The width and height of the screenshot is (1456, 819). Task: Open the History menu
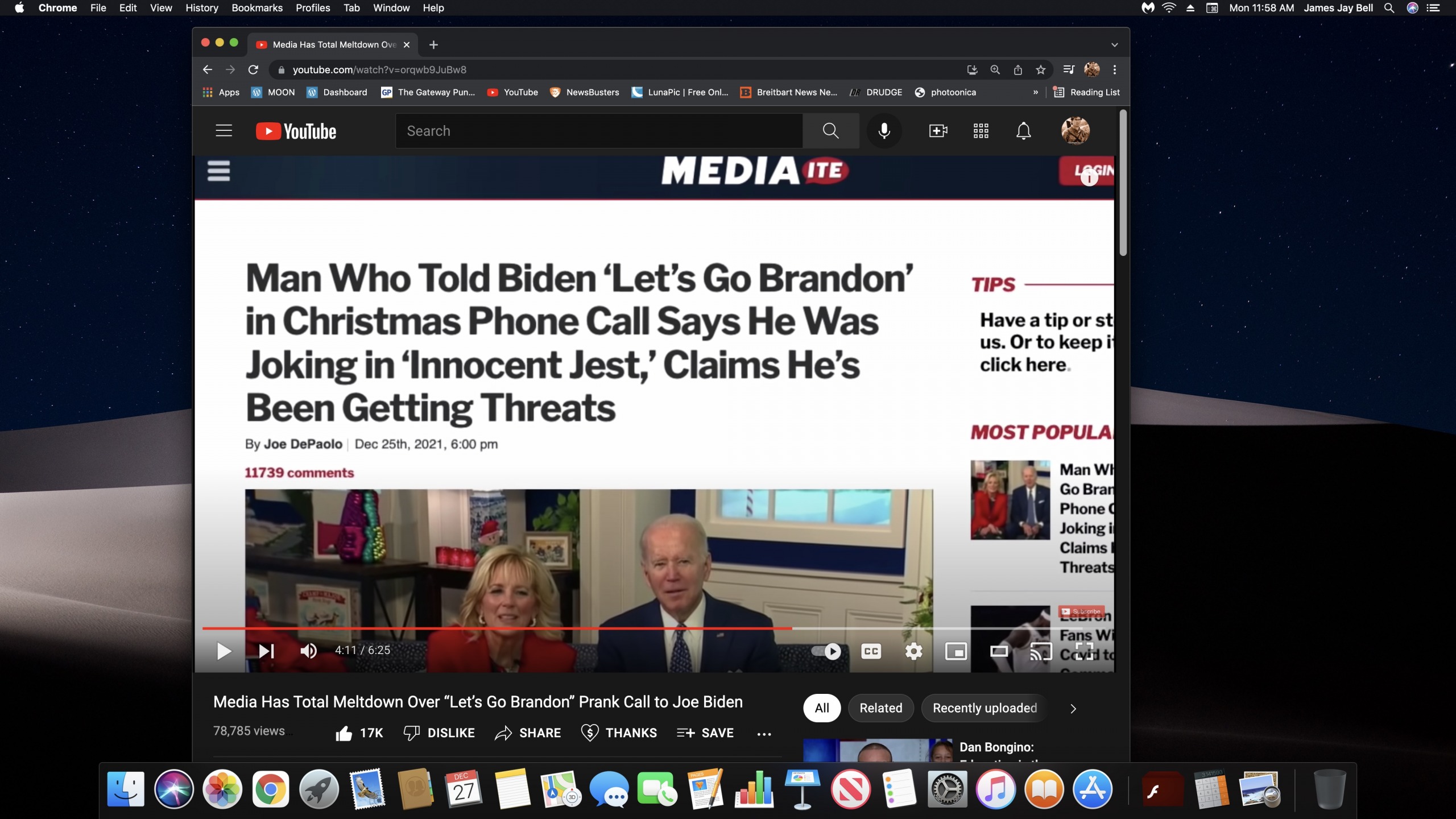click(201, 8)
